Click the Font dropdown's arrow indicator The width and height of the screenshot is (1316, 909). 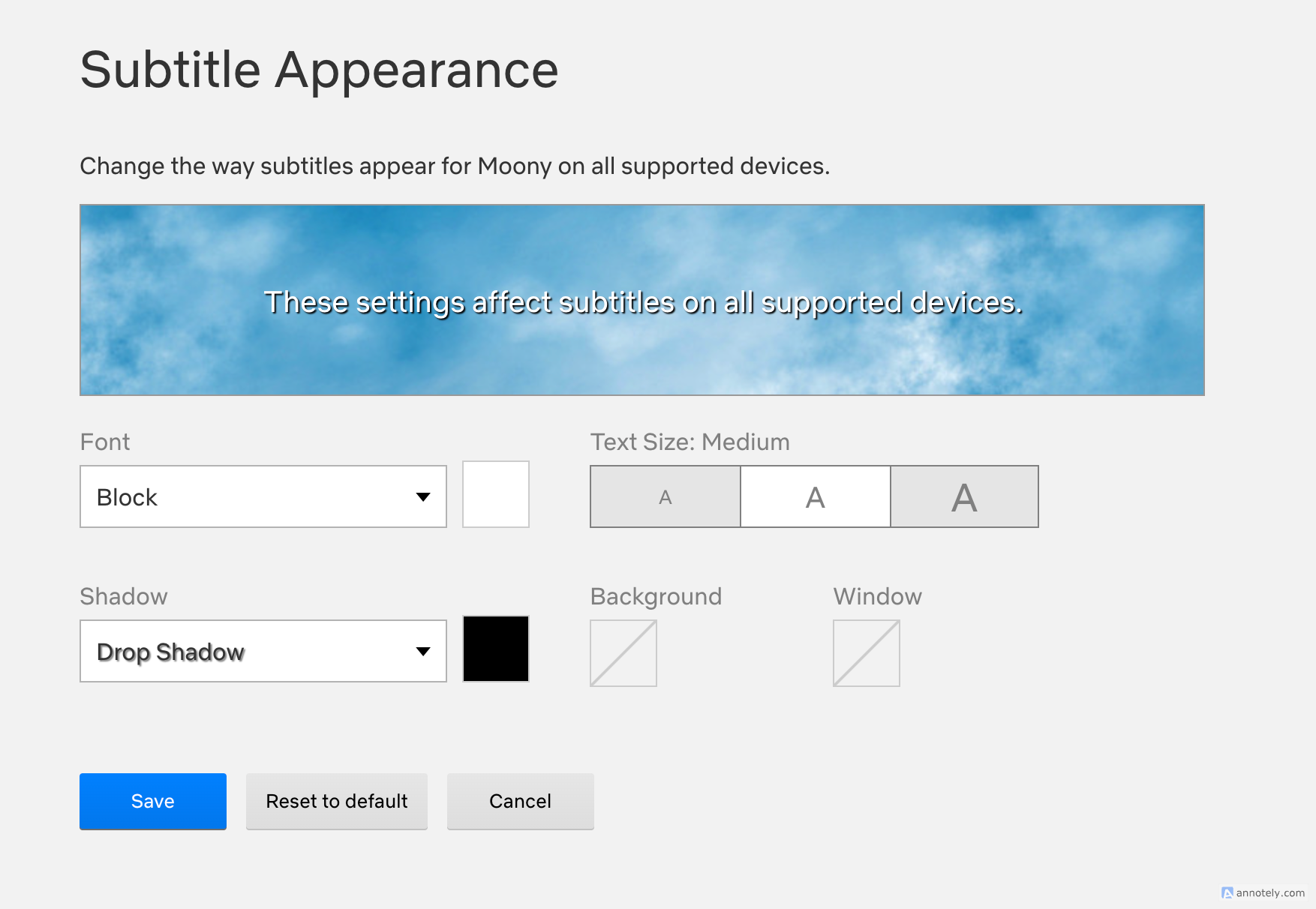[x=423, y=496]
